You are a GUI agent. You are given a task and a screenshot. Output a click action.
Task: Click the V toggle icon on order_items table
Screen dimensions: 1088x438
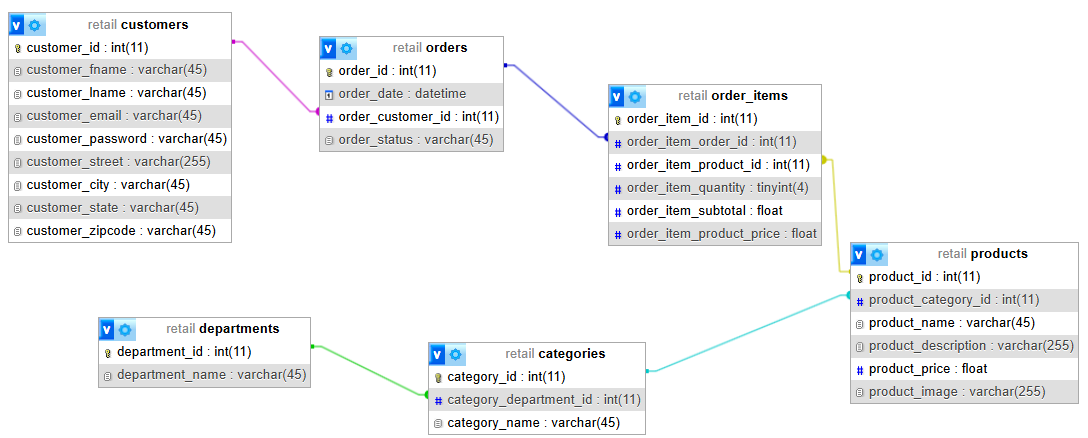[x=617, y=96]
